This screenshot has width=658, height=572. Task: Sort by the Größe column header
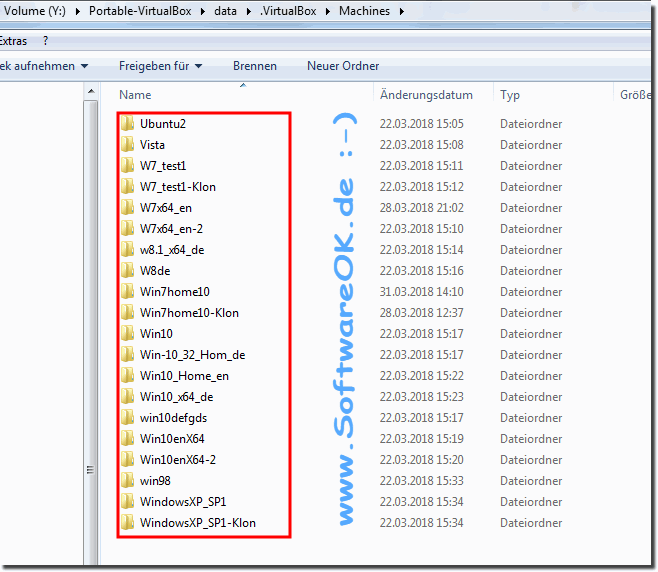pos(635,95)
